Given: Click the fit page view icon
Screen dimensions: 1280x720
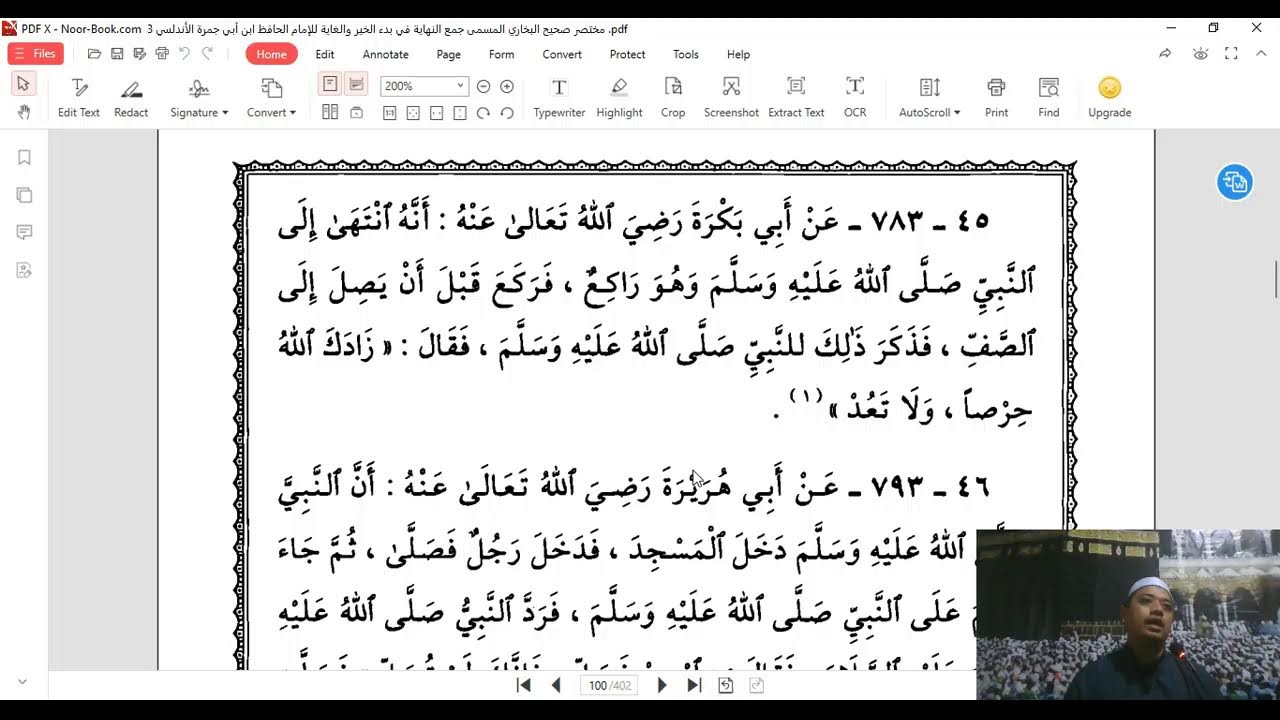Looking at the screenshot, I should click(412, 113).
